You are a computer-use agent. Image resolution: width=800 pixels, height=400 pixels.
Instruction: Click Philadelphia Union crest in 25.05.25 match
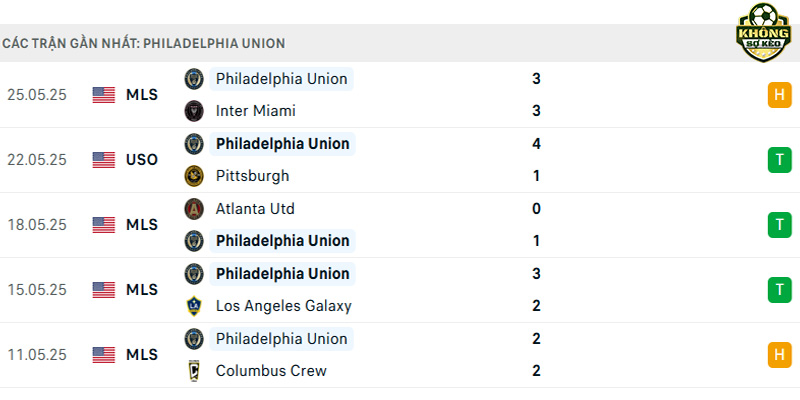tap(194, 79)
